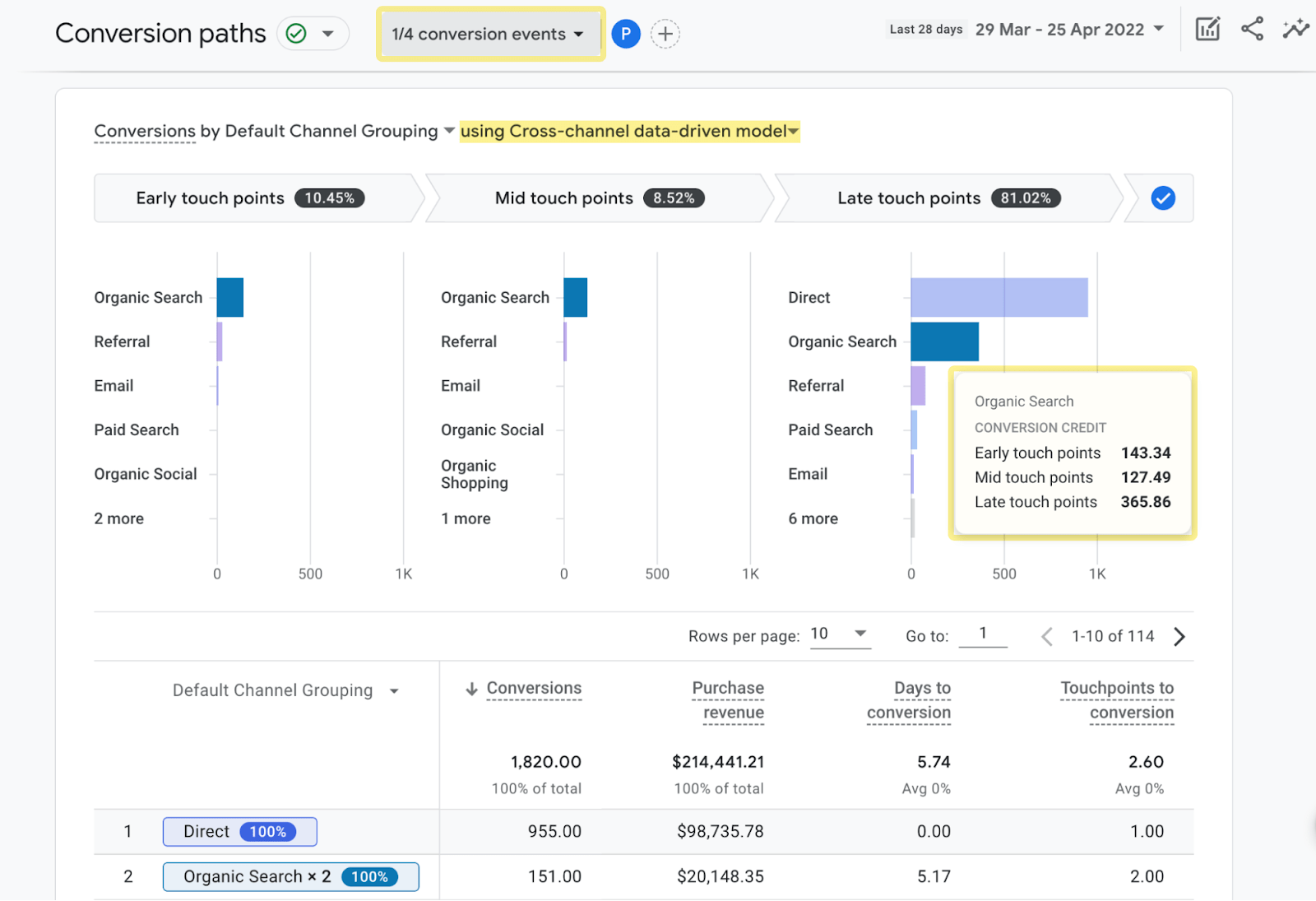
Task: Click the Touchpoints to conversion column header
Action: click(x=1116, y=700)
